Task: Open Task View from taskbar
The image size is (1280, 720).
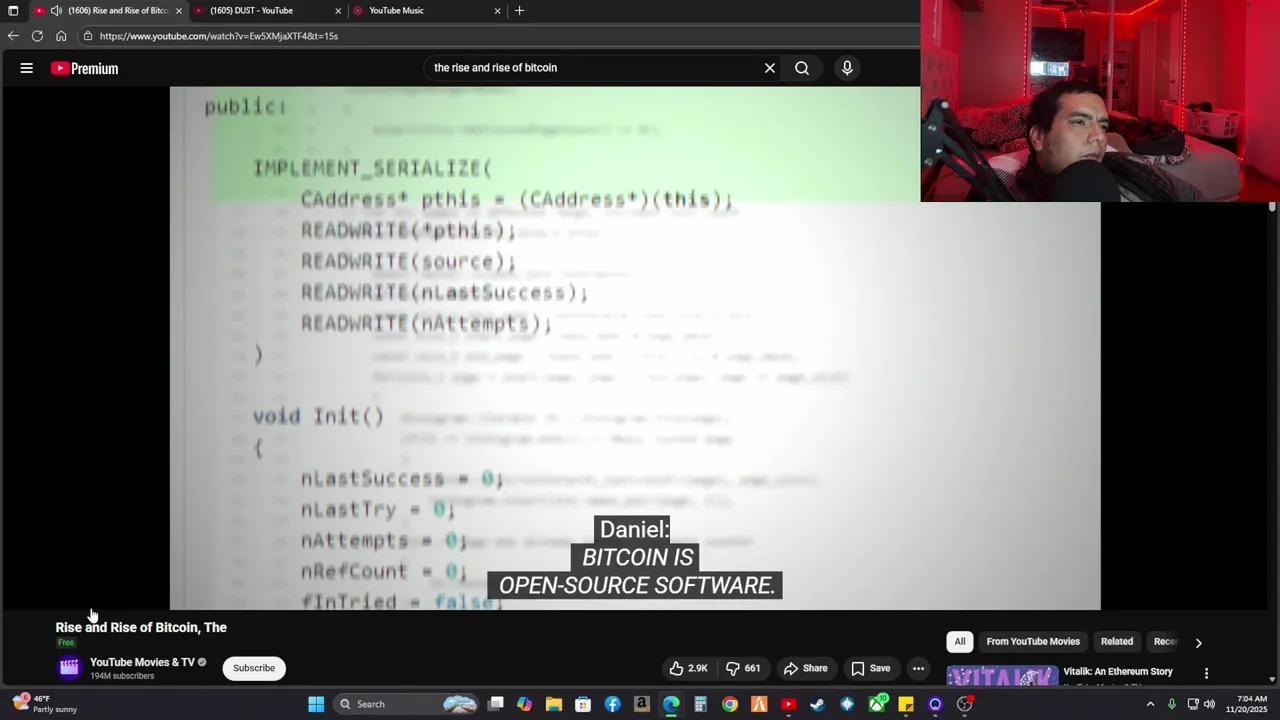Action: point(495,704)
